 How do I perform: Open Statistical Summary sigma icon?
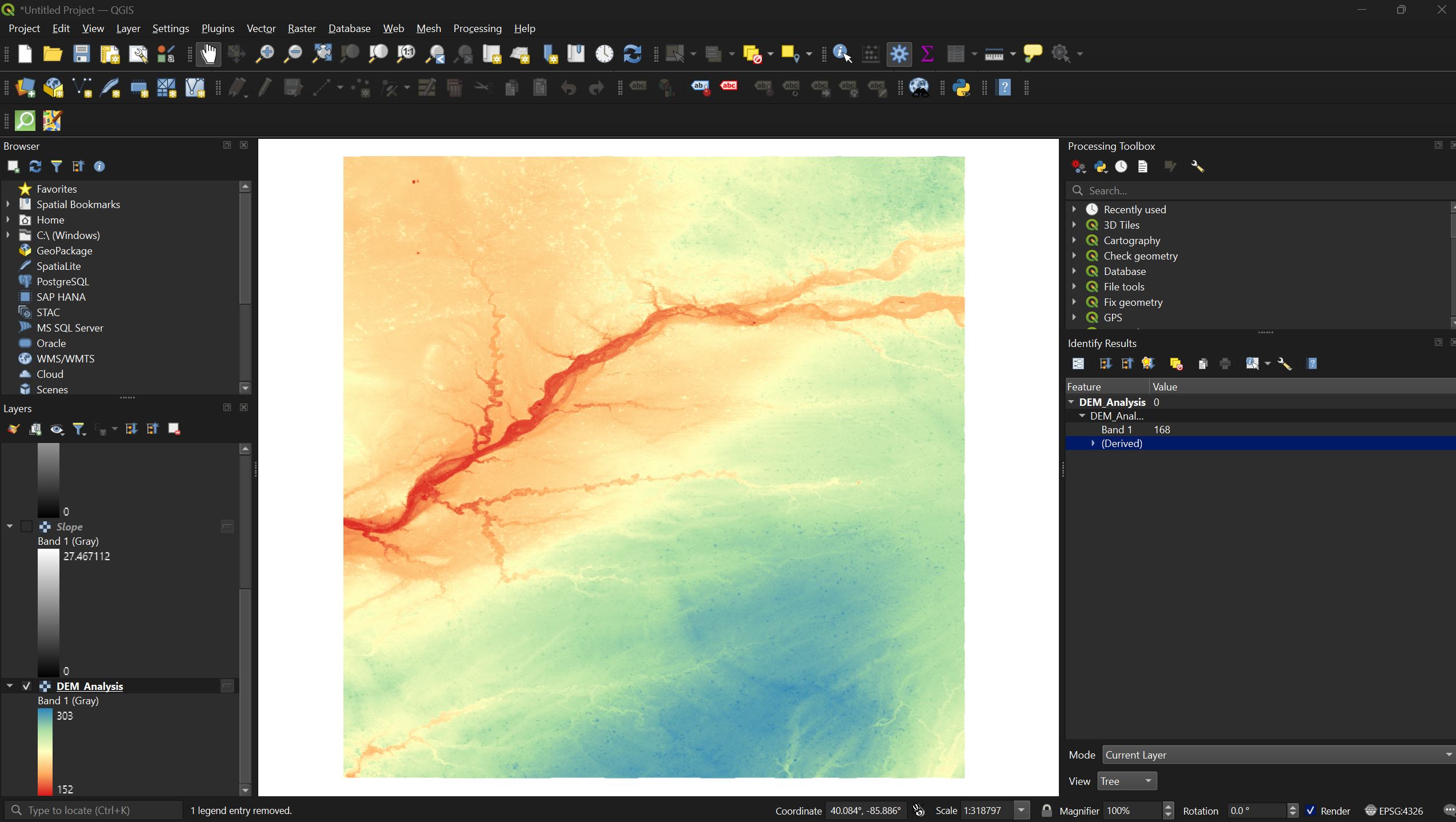(x=927, y=54)
